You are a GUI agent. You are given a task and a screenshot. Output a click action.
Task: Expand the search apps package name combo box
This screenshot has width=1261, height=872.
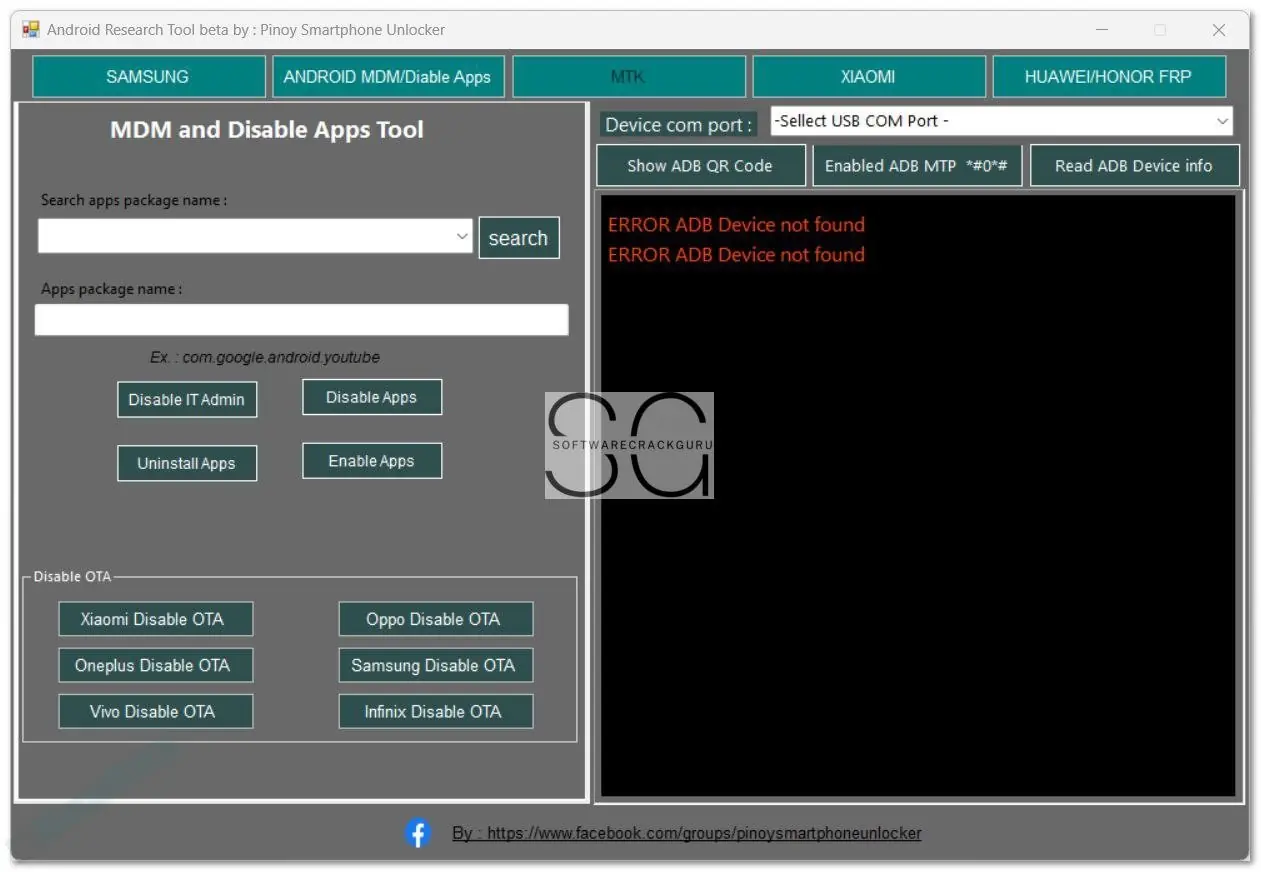462,237
